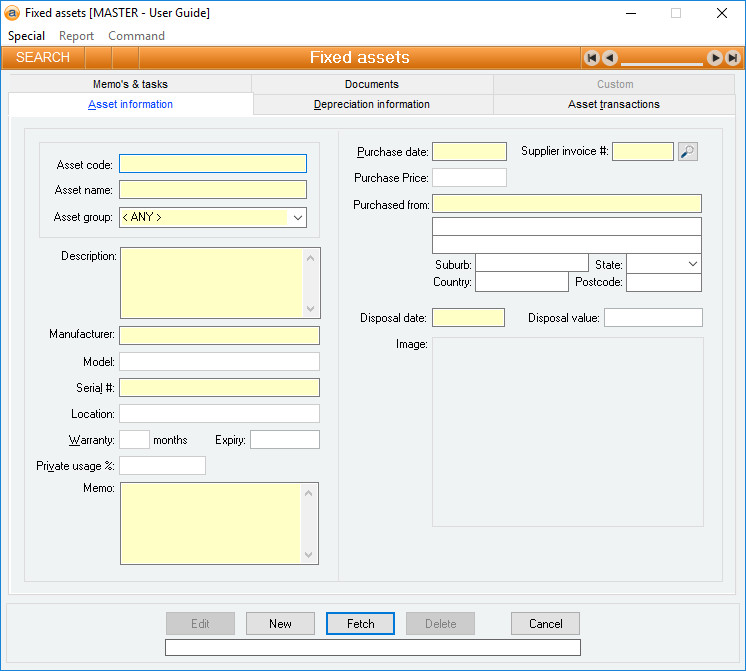Switch to Depreciation information tab

click(372, 104)
